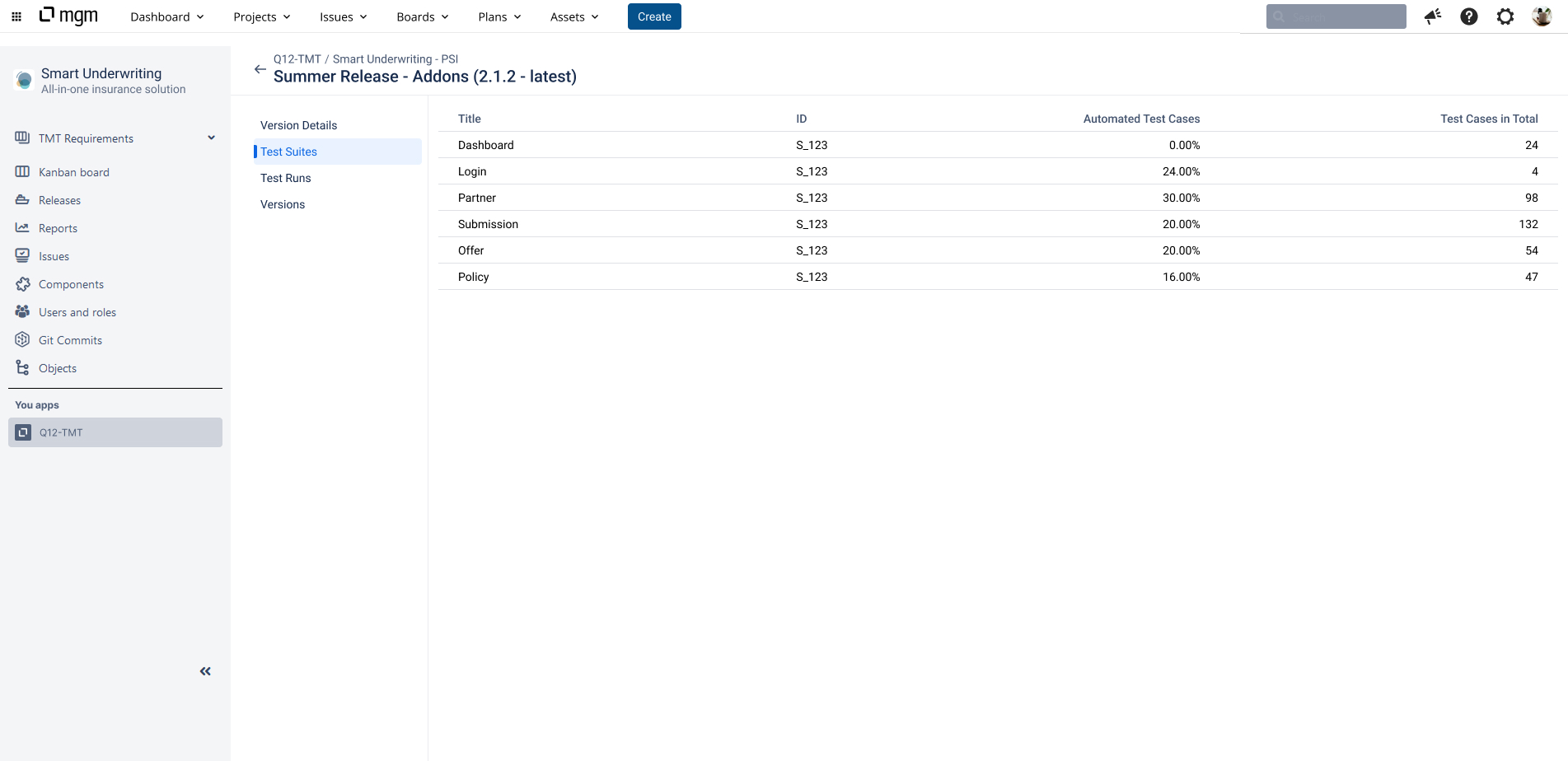The height and width of the screenshot is (761, 1568).
Task: Click inside the search field
Action: click(1336, 16)
